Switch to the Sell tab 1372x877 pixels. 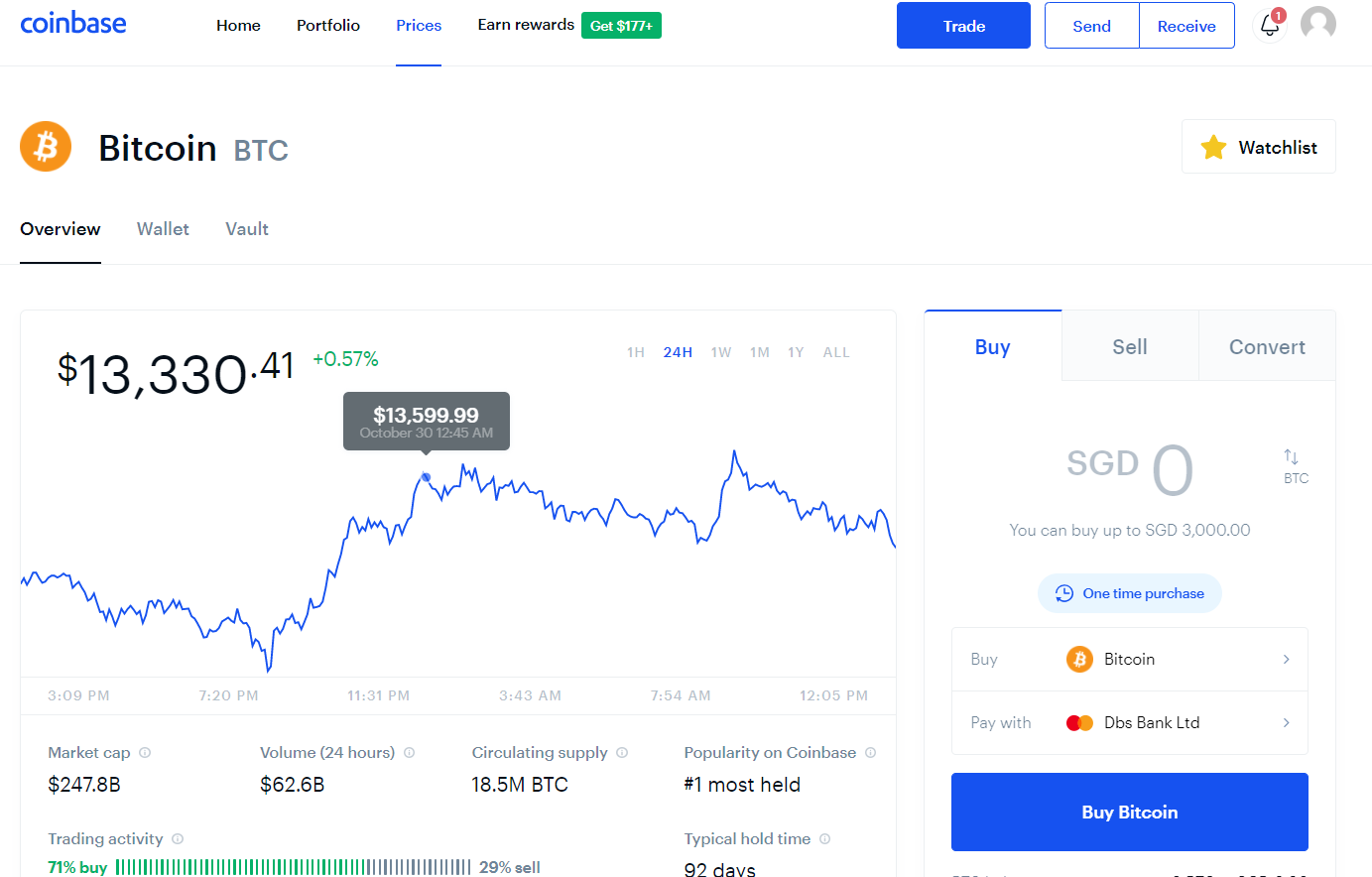(1130, 346)
